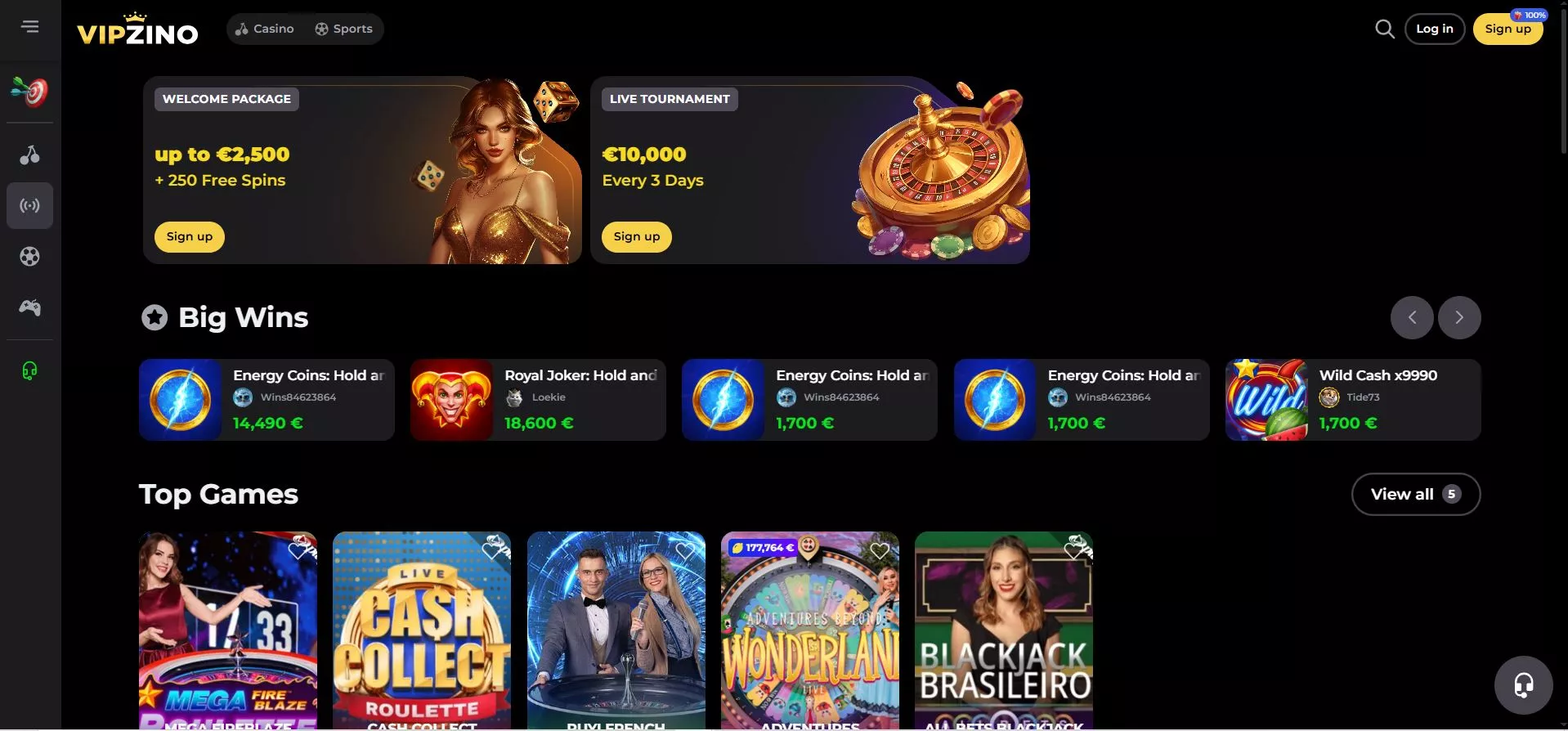Click the search magnifier icon
This screenshot has width=1568, height=731.
click(1384, 29)
